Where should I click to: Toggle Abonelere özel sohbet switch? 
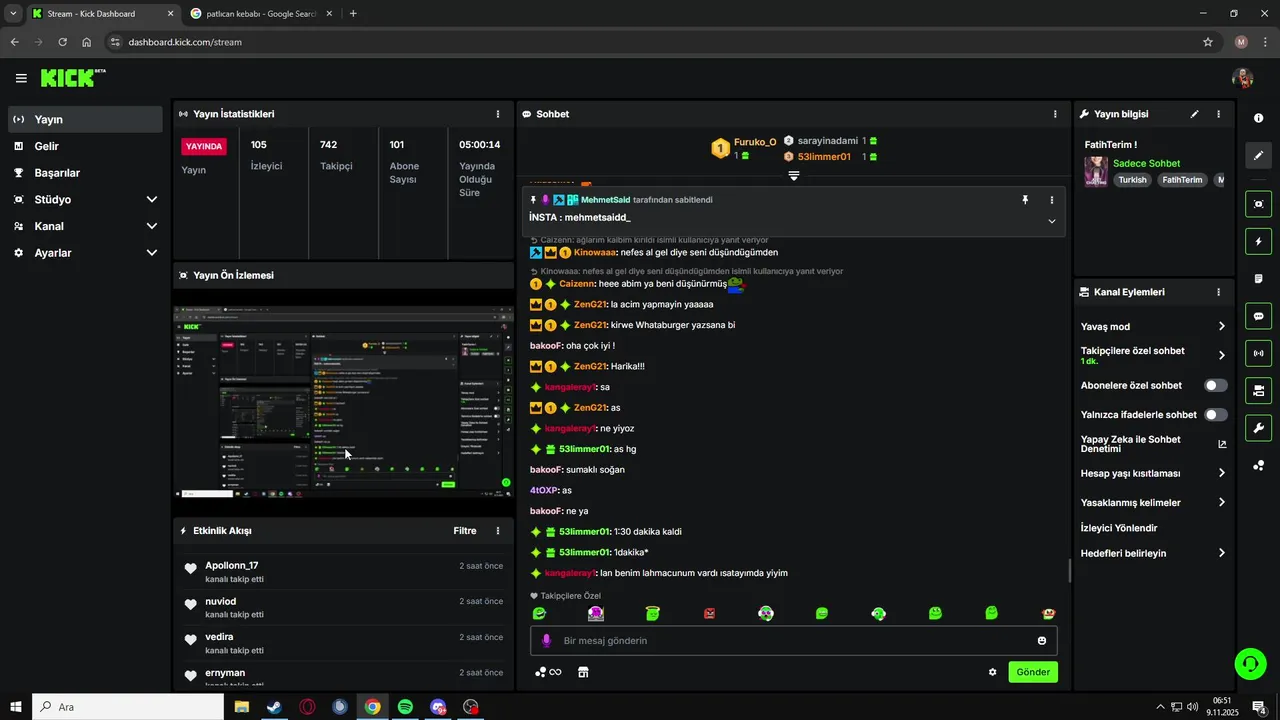point(1215,385)
